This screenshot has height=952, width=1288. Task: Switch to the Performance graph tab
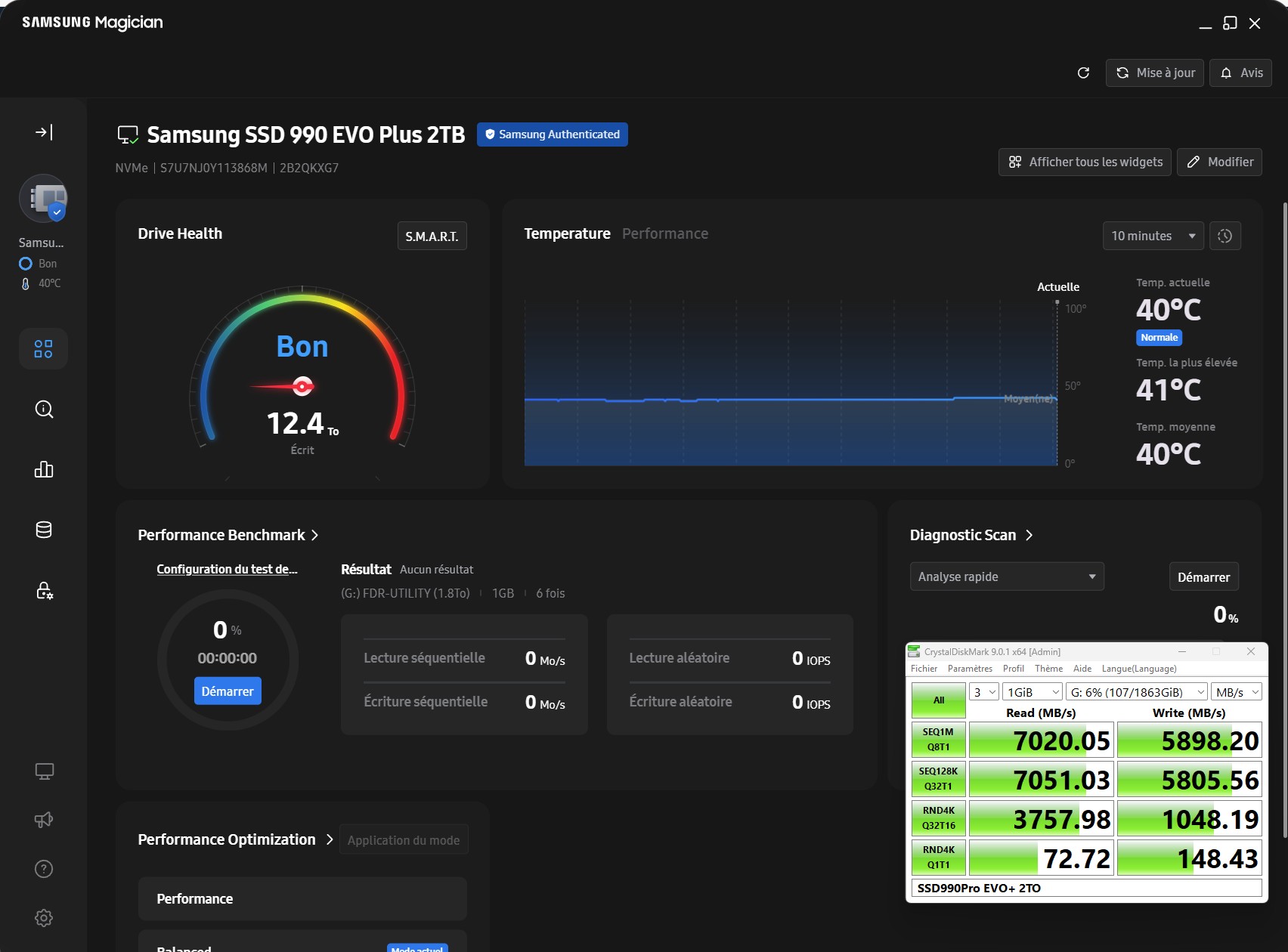pyautogui.click(x=664, y=234)
